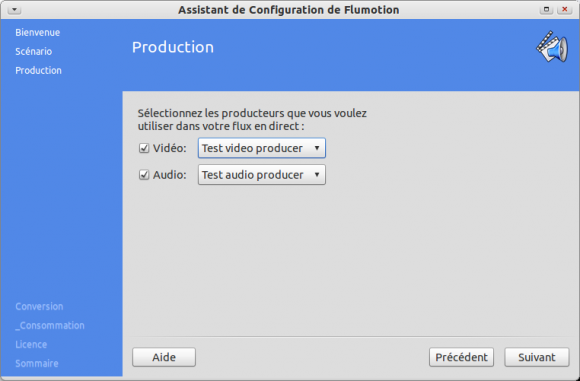The height and width of the screenshot is (381, 580).
Task: Select the Production step in sidebar
Action: click(38, 70)
